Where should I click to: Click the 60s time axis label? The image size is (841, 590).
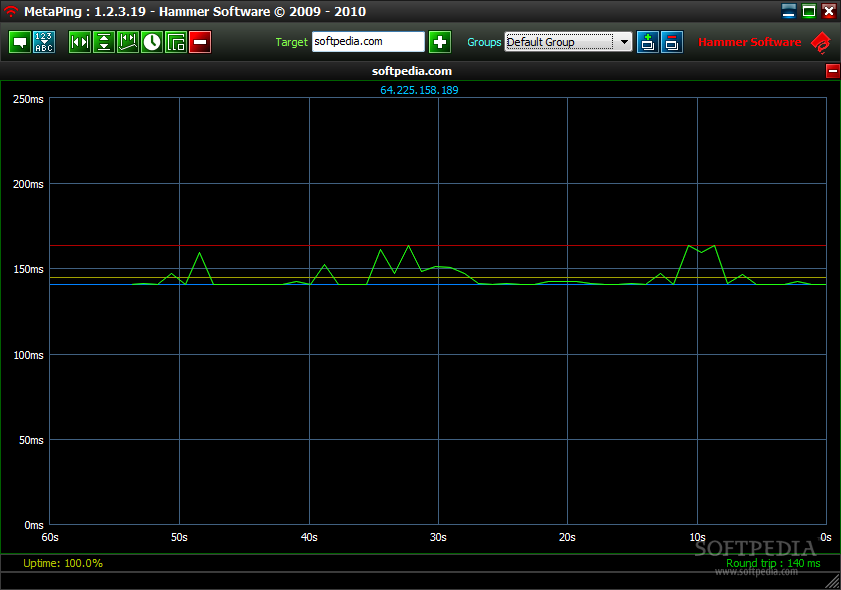(50, 537)
